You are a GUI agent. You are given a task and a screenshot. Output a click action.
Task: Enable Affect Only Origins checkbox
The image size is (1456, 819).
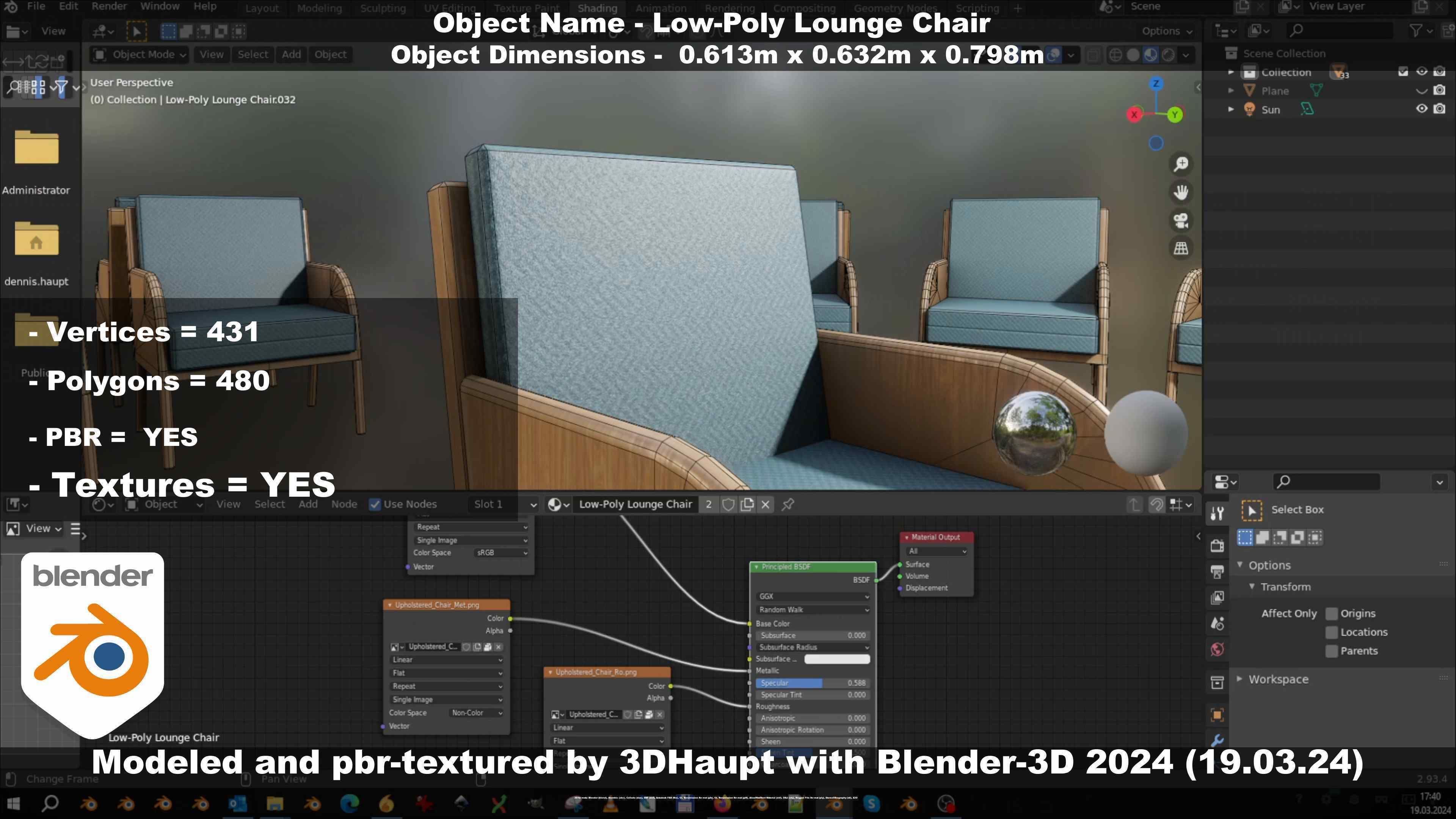point(1332,613)
